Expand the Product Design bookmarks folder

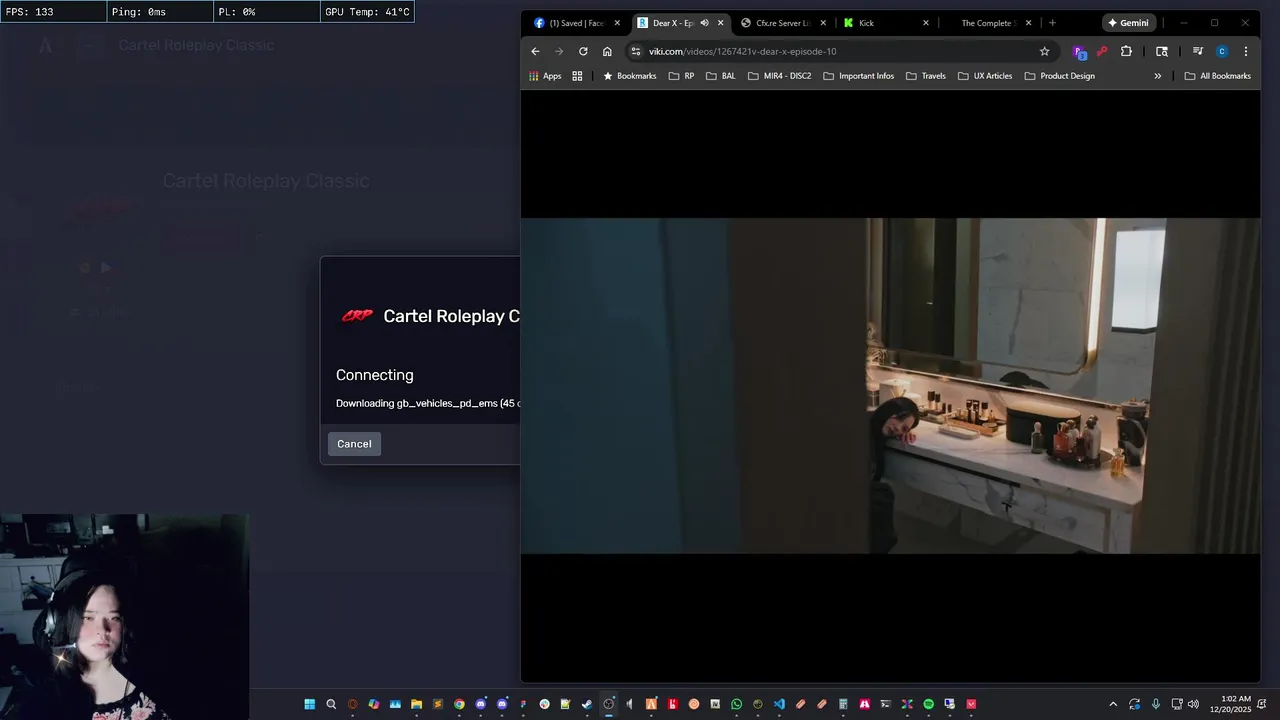[1059, 76]
